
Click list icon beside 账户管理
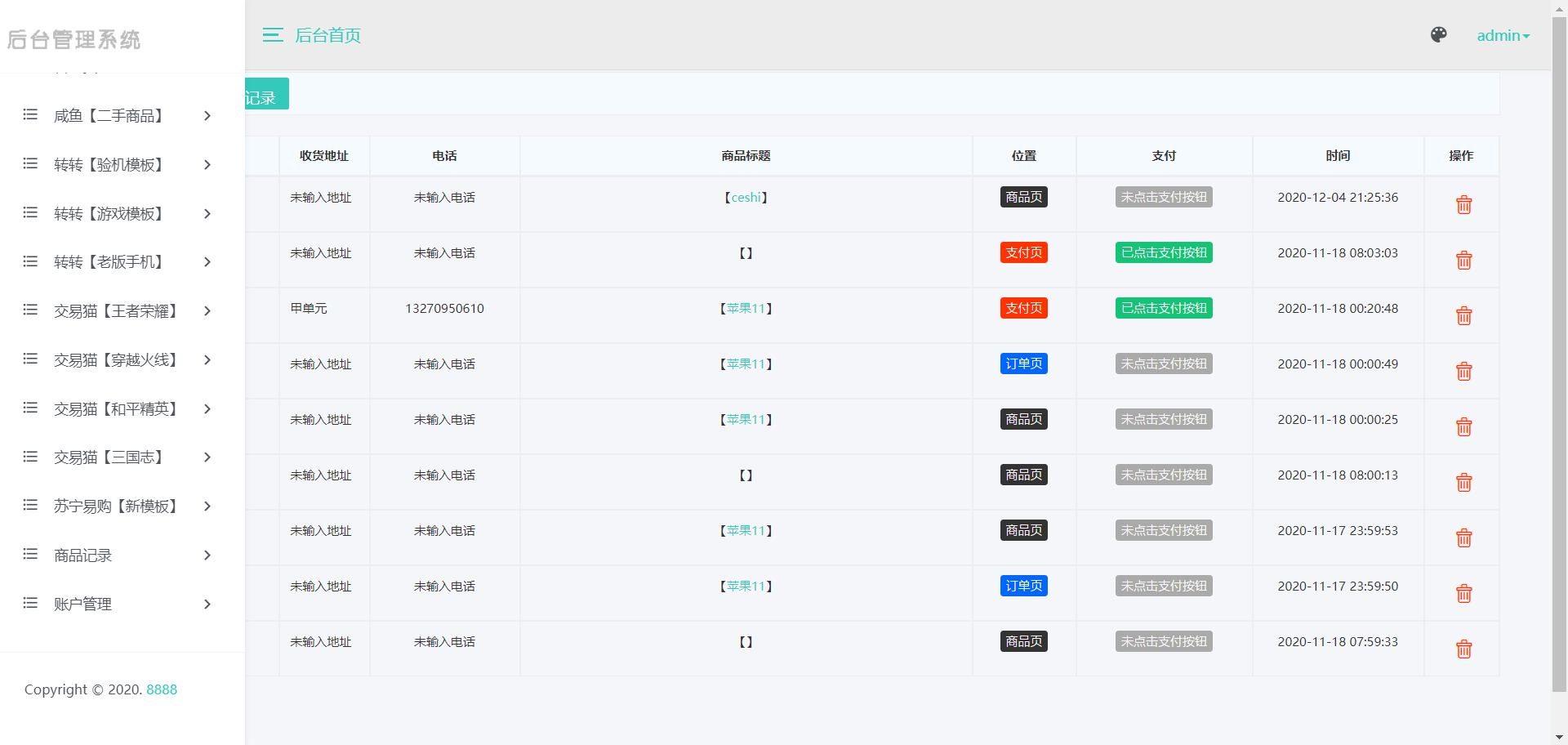[x=30, y=603]
